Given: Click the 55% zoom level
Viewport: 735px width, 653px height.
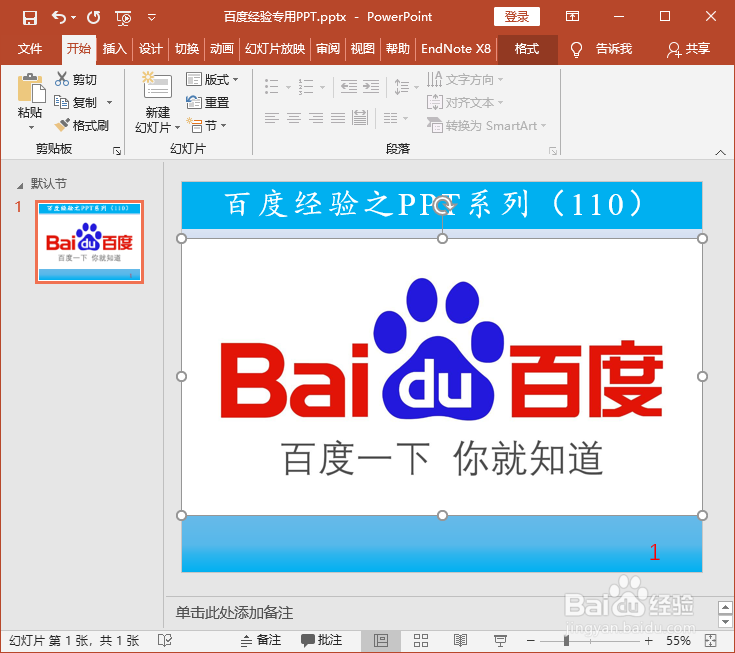Looking at the screenshot, I should point(678,640).
